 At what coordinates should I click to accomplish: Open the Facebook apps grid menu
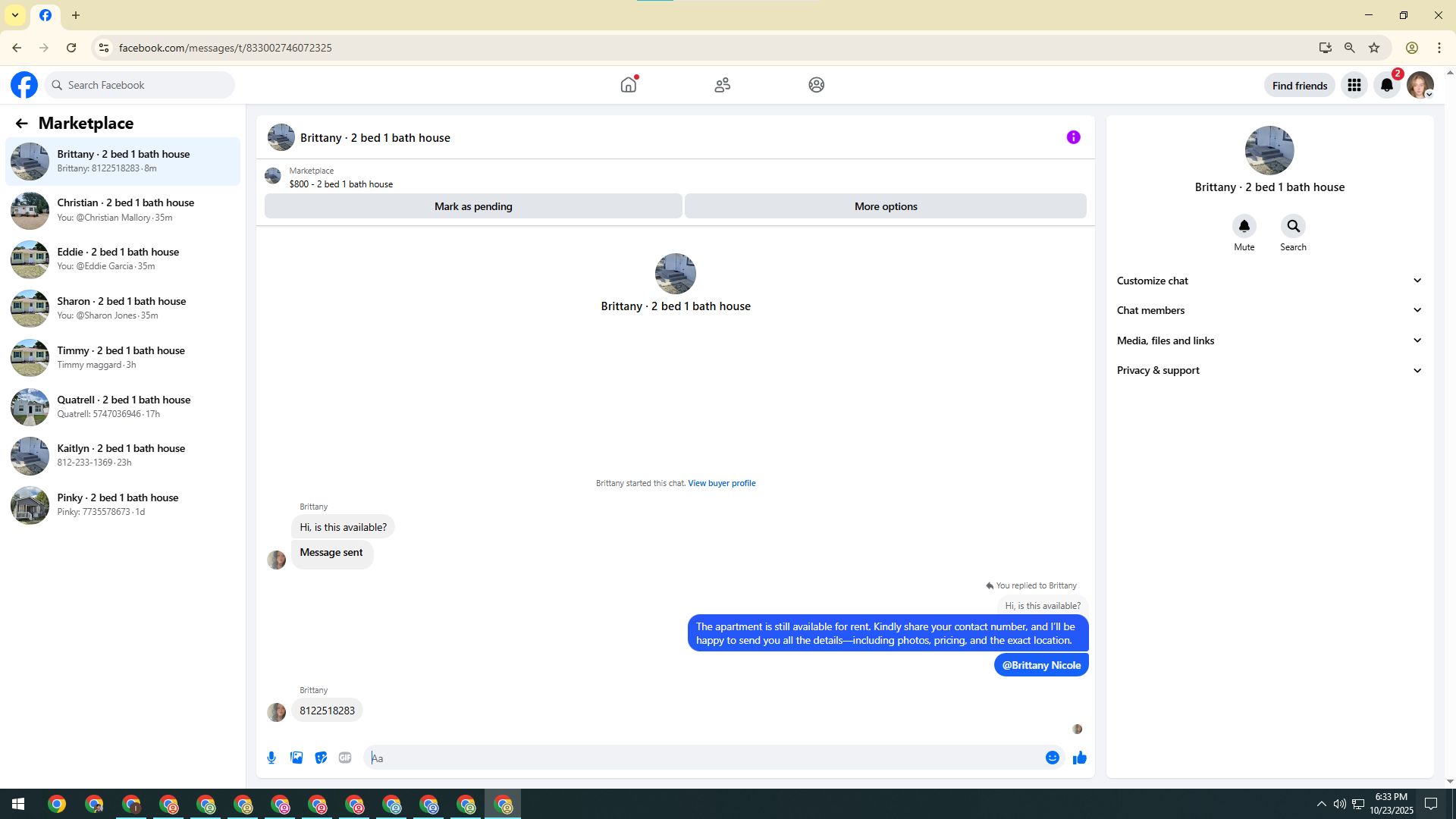pos(1354,85)
